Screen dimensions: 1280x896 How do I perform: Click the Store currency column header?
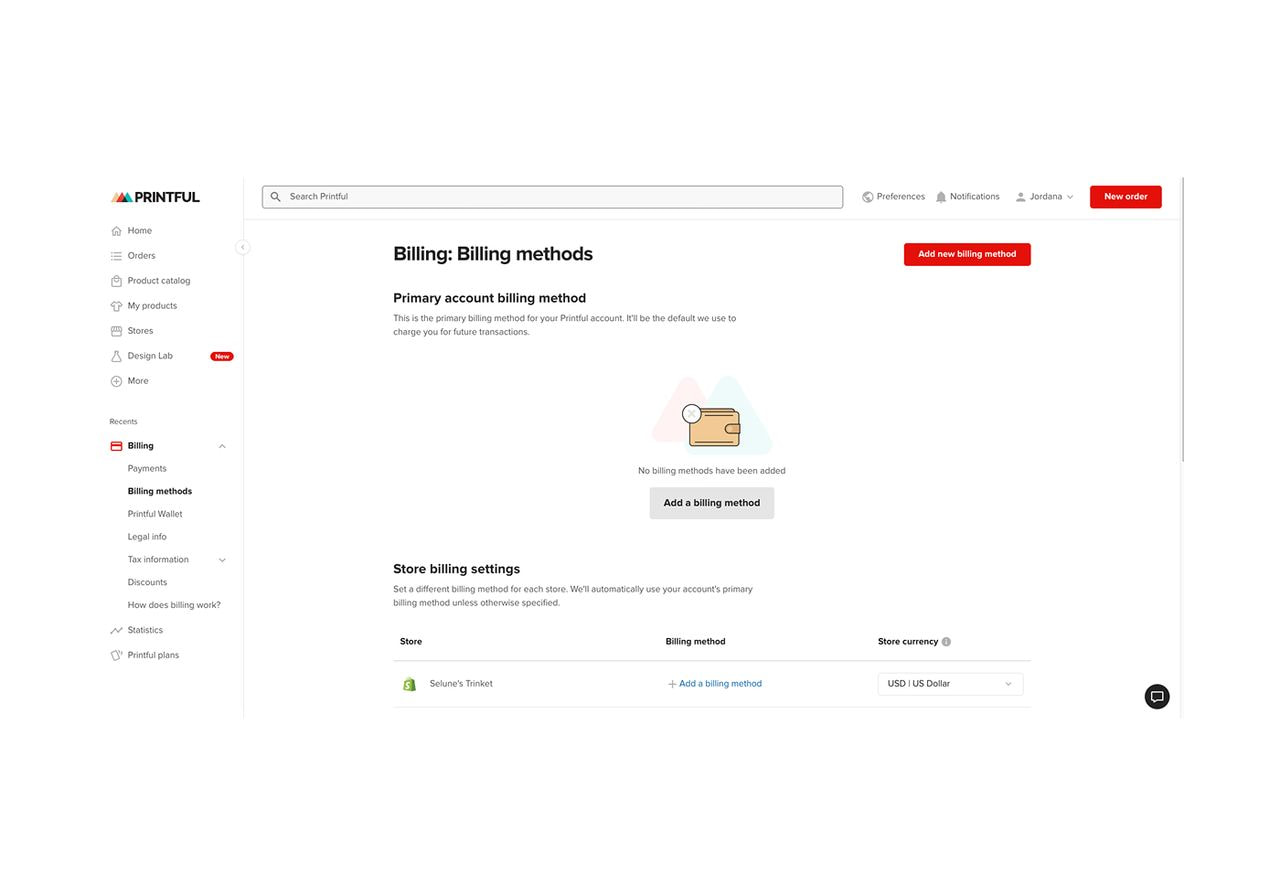click(908, 642)
